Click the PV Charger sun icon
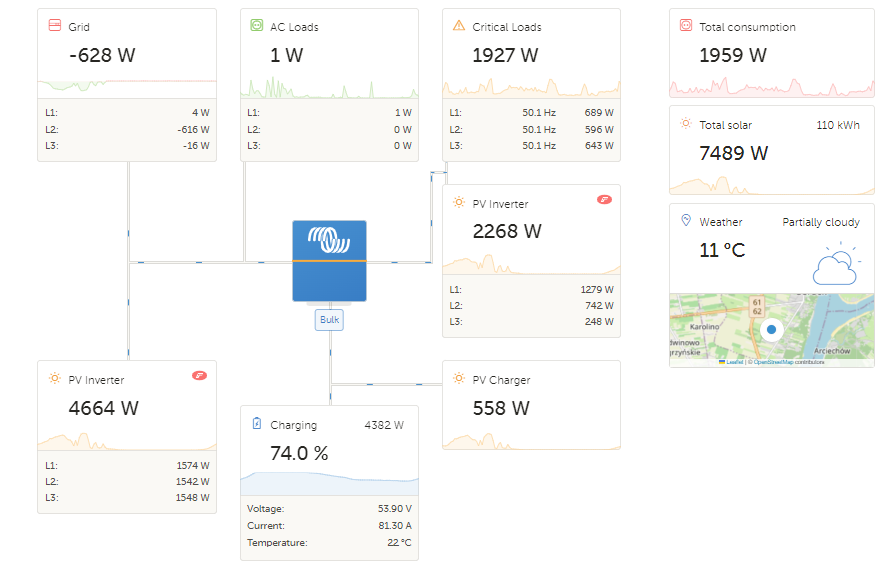Viewport: 891px width, 569px height. click(459, 379)
